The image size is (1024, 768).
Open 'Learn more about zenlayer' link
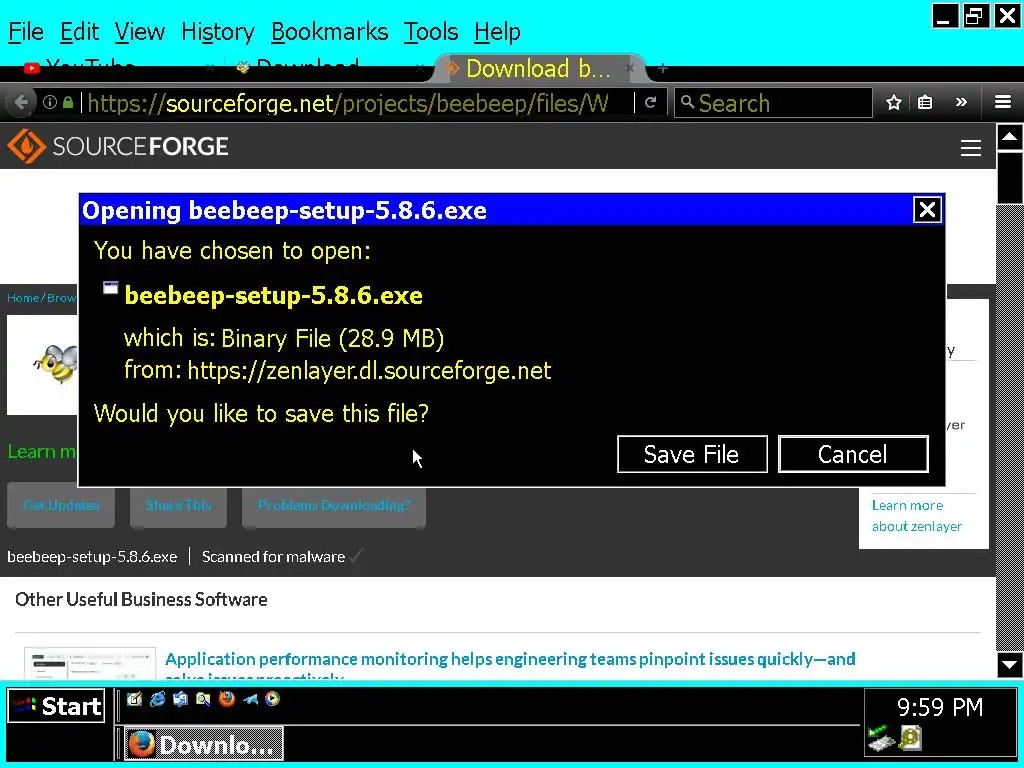pos(917,515)
